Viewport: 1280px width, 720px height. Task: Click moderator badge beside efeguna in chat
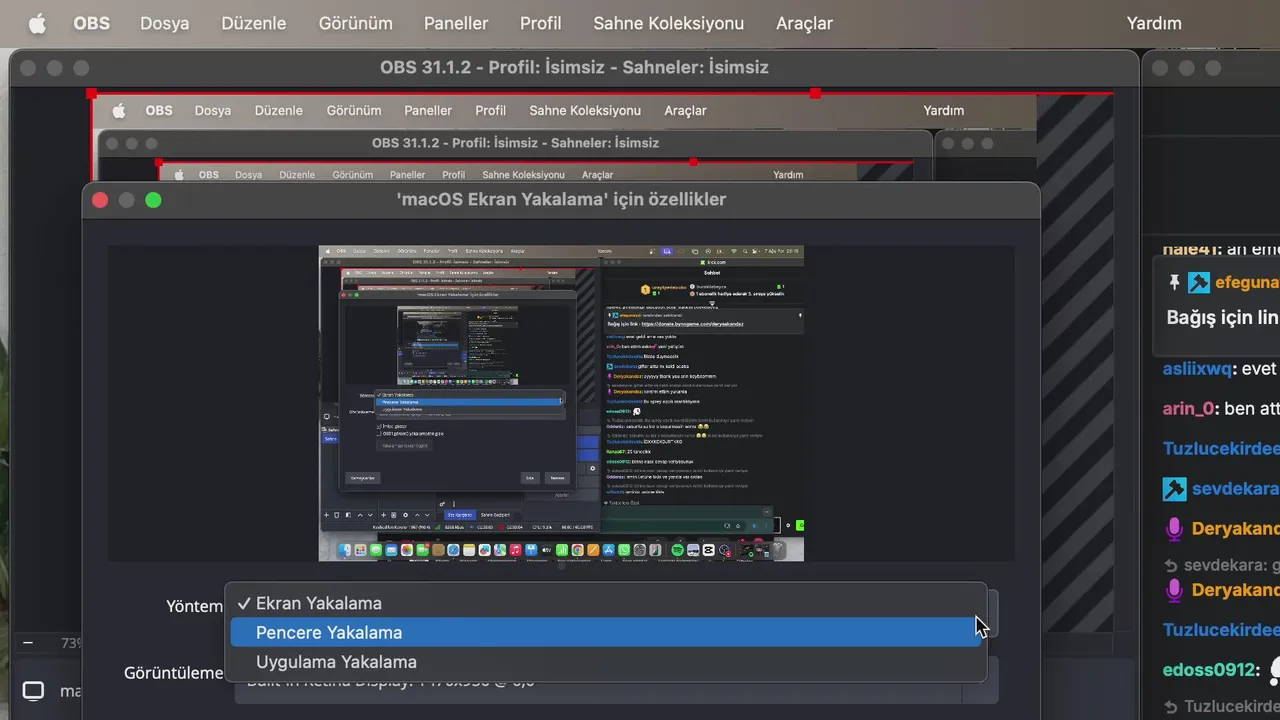click(x=1199, y=283)
